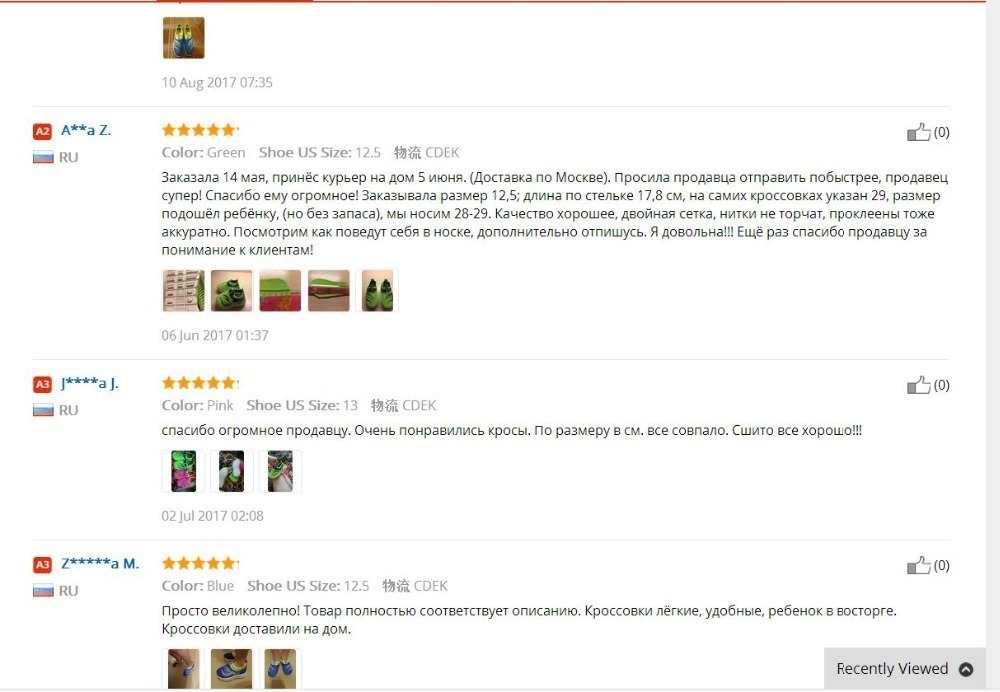This screenshot has height=692, width=1000.
Task: Open reviewer profile J****a J.
Action: pos(90,383)
